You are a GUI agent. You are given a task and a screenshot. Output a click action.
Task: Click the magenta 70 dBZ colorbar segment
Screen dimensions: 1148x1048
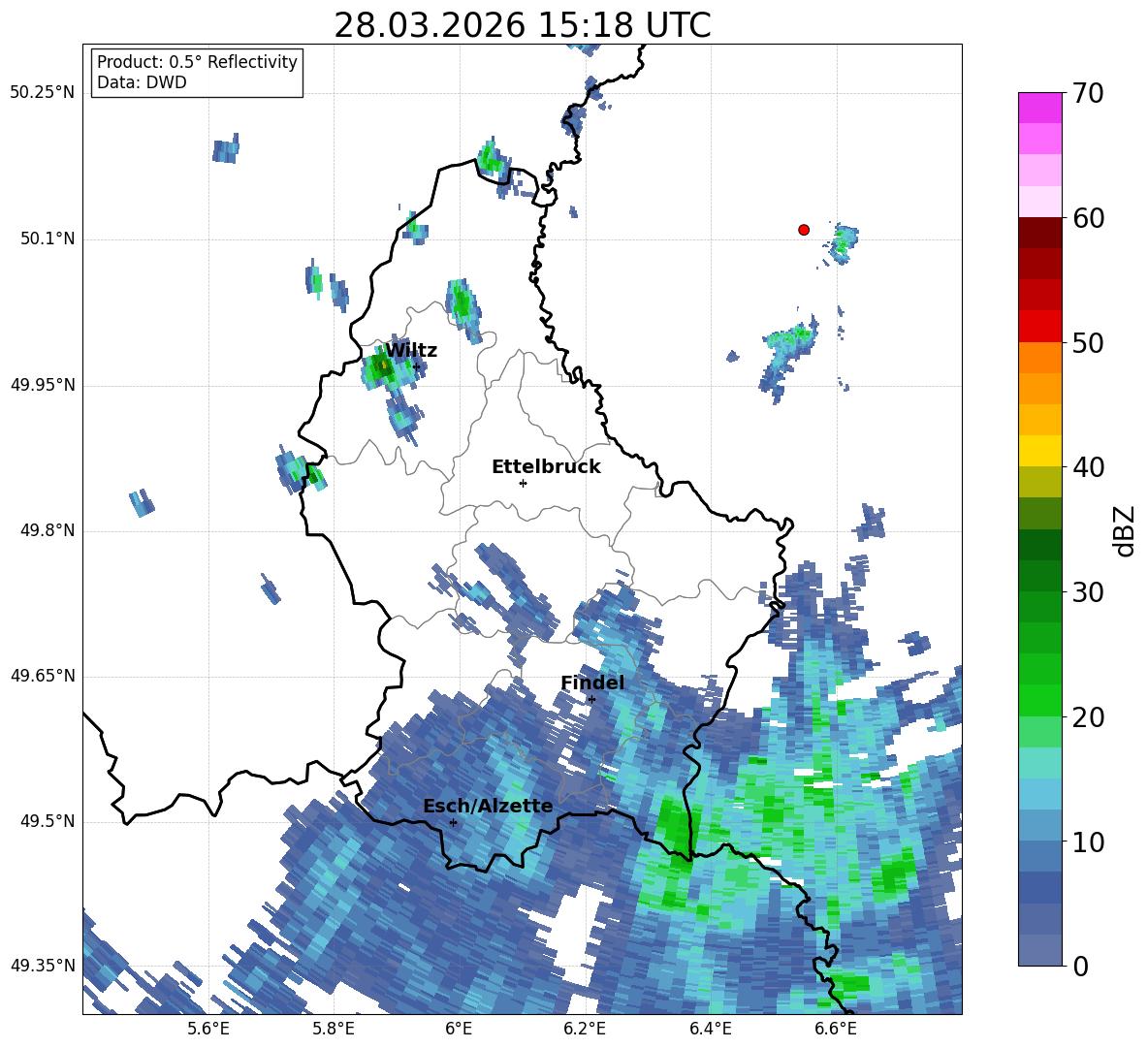(x=1039, y=108)
